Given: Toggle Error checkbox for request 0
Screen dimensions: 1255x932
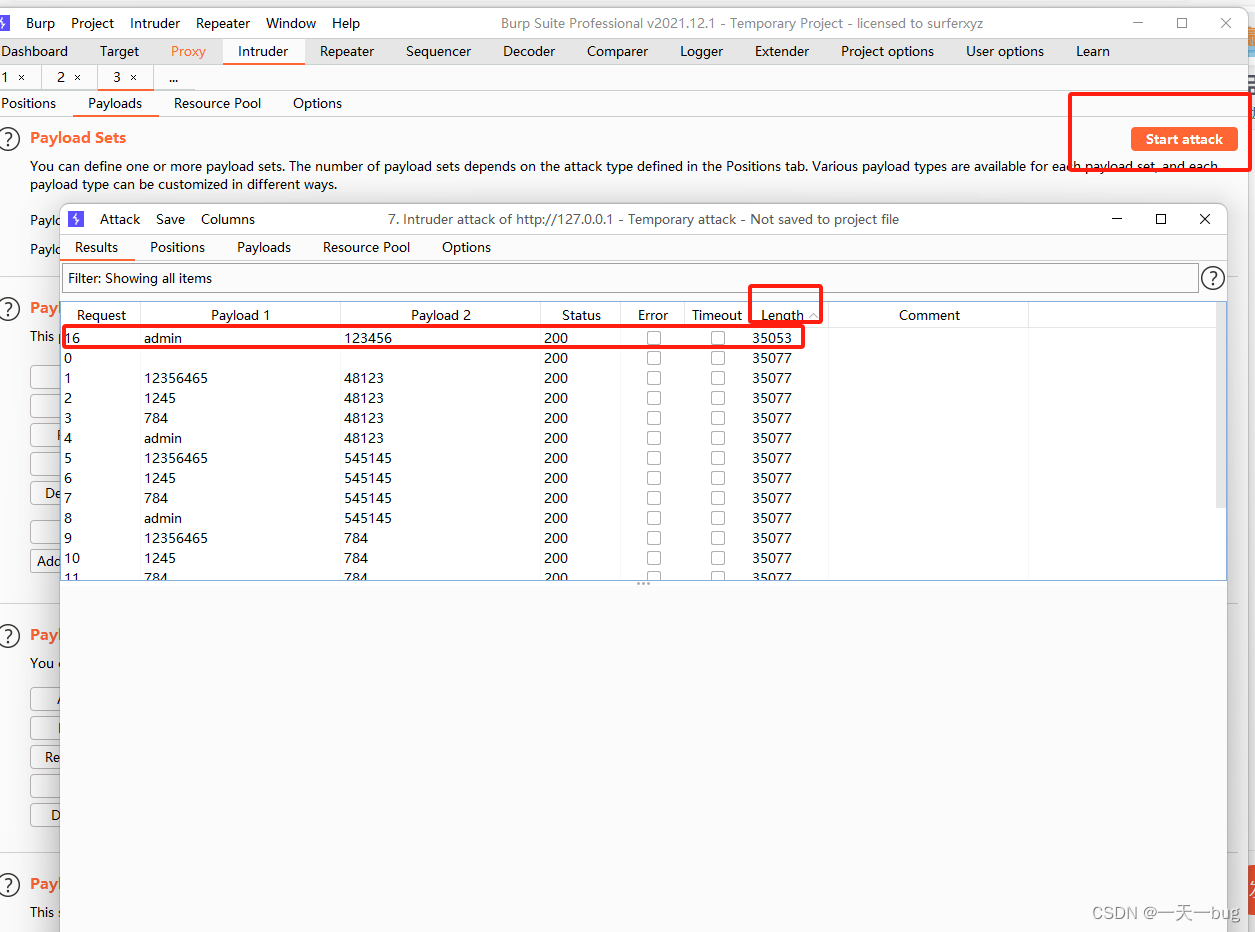Looking at the screenshot, I should [x=654, y=358].
